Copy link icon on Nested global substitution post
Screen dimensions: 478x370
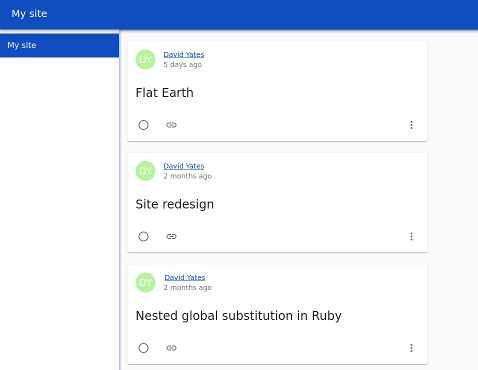tap(171, 348)
